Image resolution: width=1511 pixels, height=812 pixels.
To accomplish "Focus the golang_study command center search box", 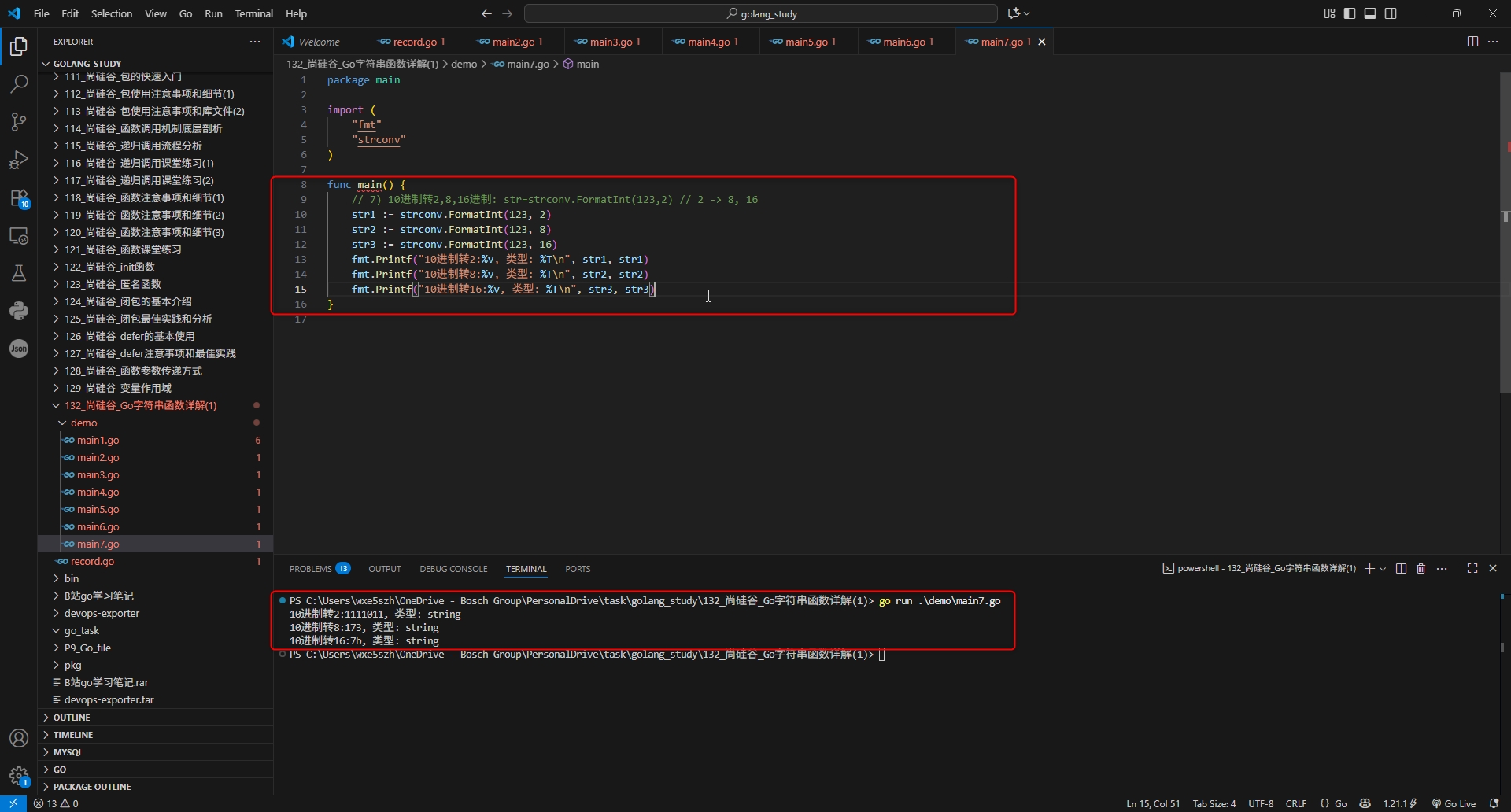I will (x=761, y=13).
